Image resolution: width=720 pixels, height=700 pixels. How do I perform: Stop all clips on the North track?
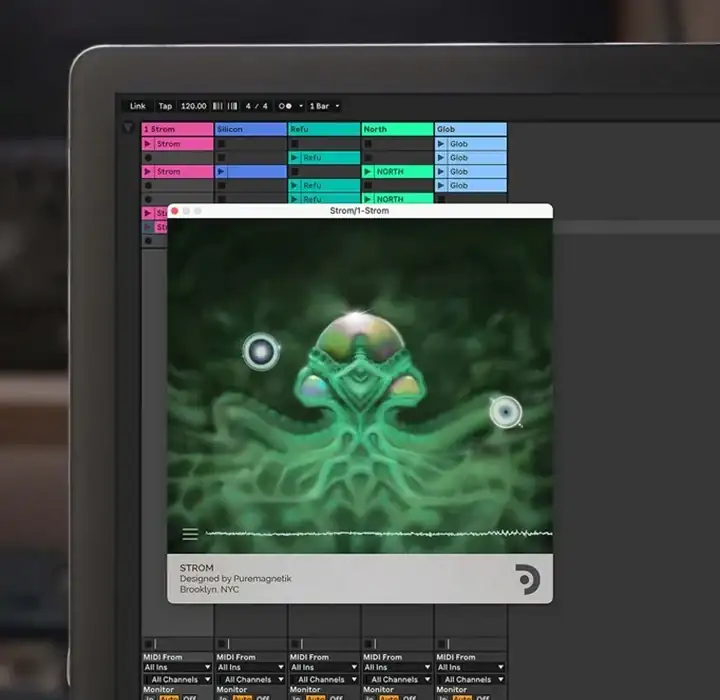click(x=368, y=644)
